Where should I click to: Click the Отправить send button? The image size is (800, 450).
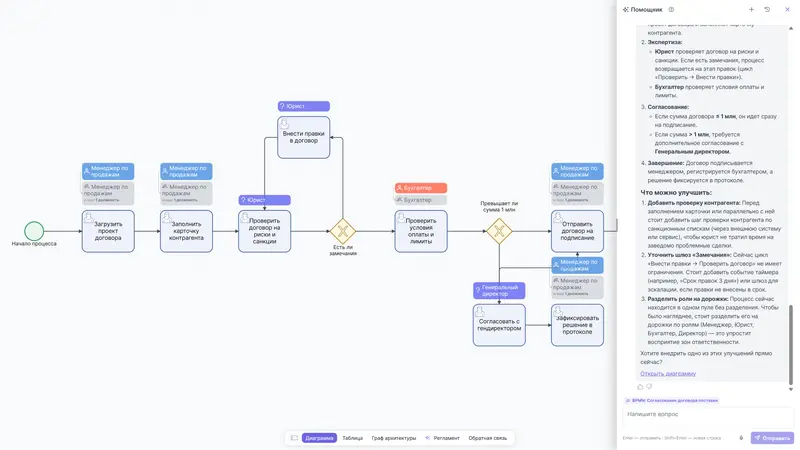tap(772, 438)
